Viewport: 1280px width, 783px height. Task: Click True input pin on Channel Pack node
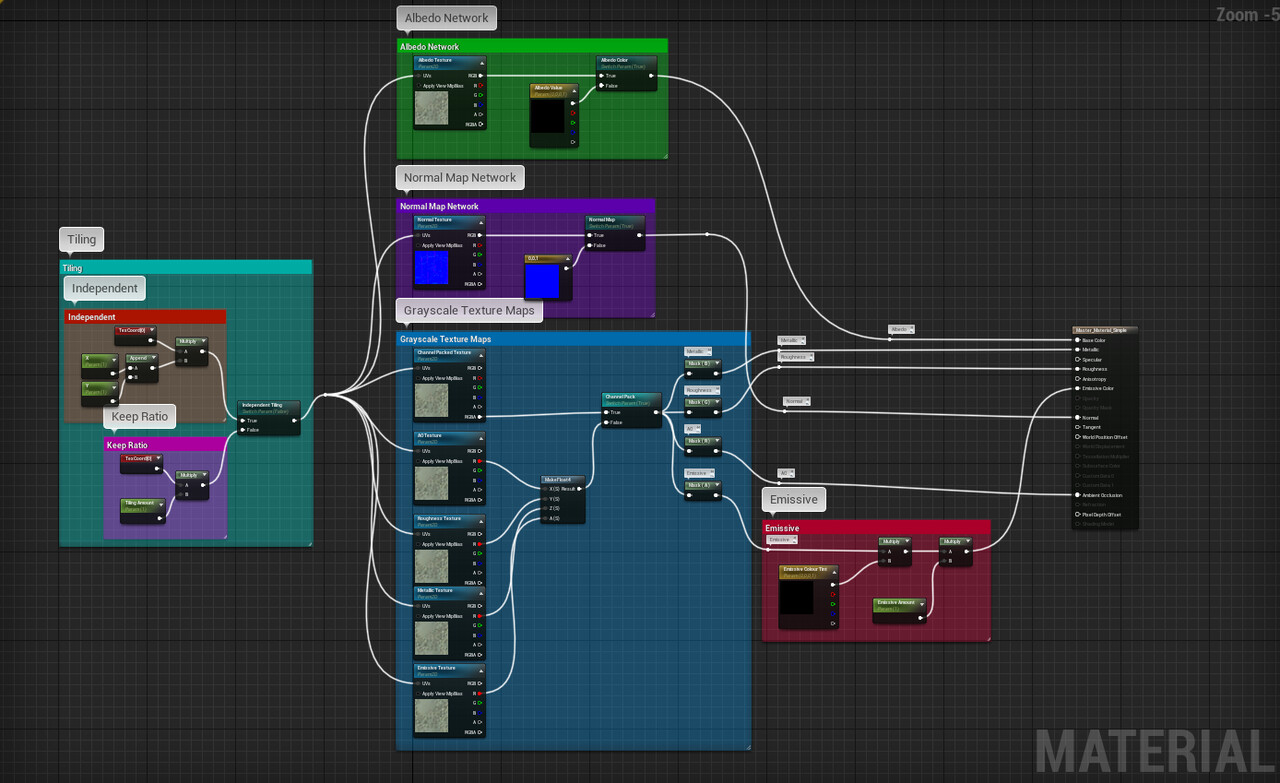pos(606,412)
